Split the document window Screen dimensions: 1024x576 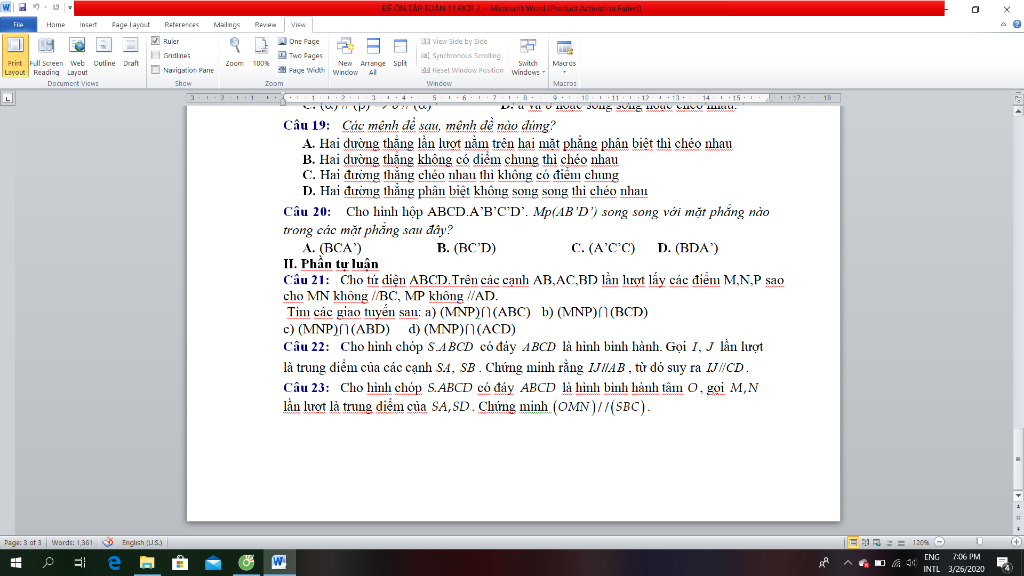[x=400, y=52]
